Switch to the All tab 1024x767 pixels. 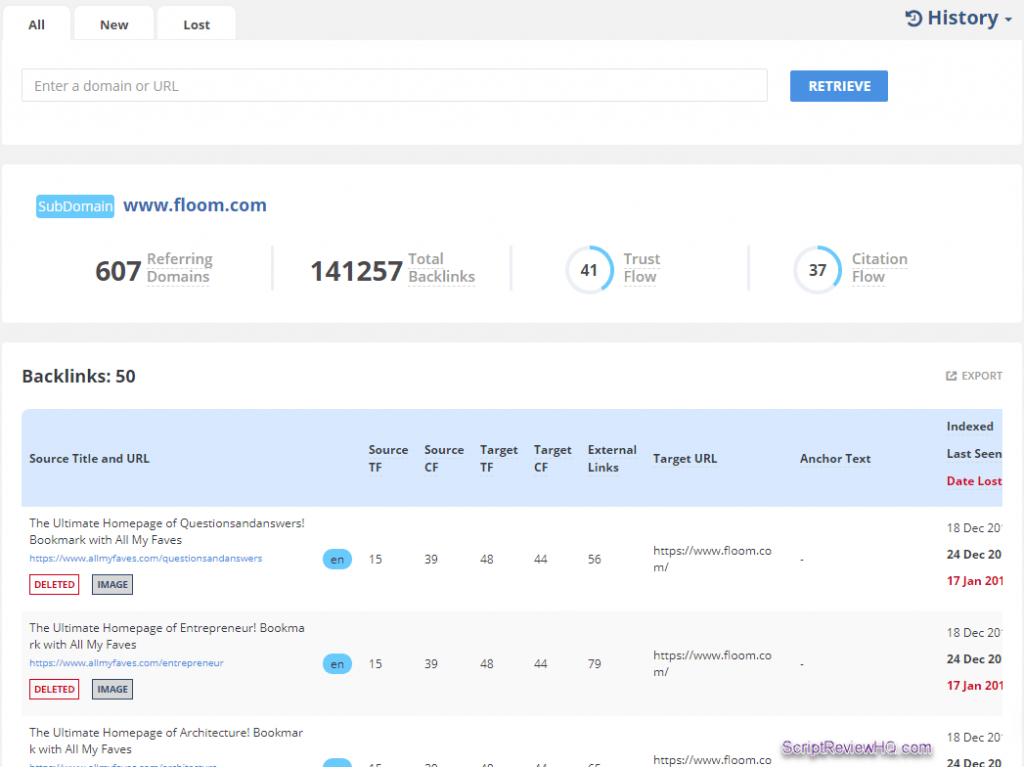[x=37, y=25]
